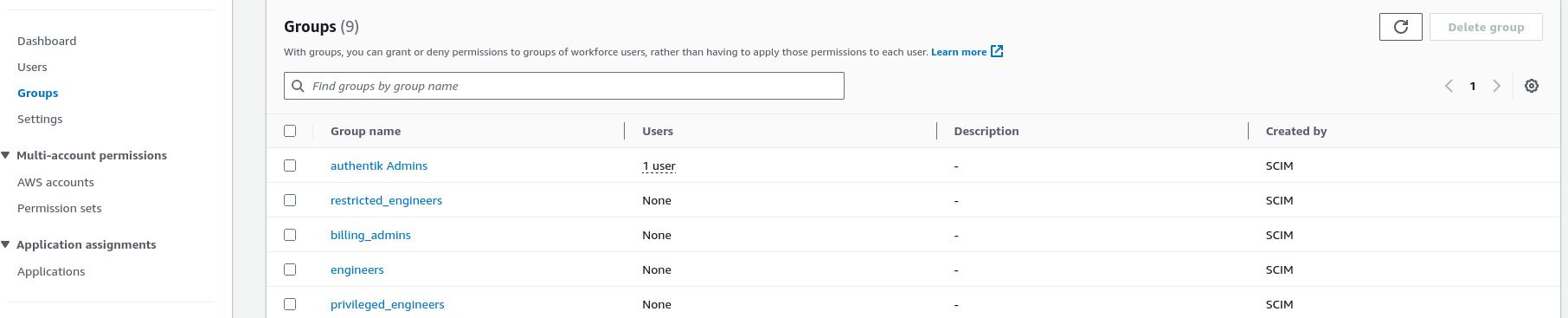Open privileged_engineers group

pyautogui.click(x=387, y=304)
